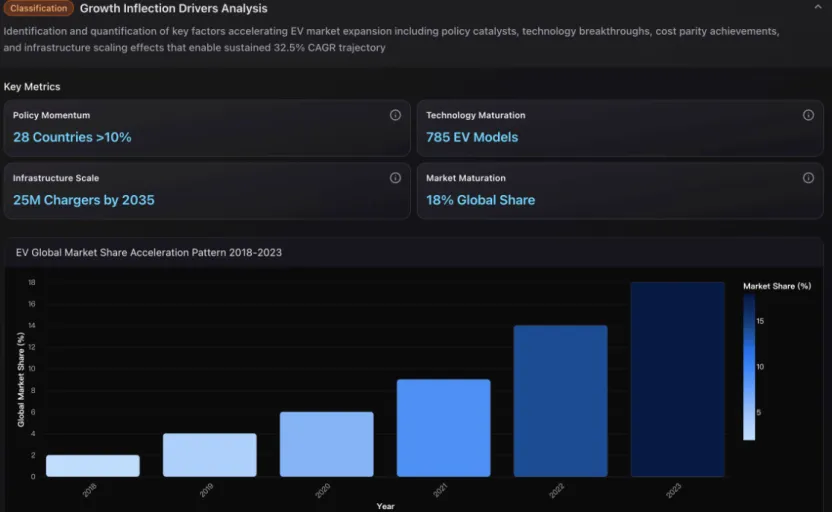Viewport: 832px width, 512px height.
Task: Collapse the Growth Inflection Drivers Analysis section
Action: click(818, 8)
